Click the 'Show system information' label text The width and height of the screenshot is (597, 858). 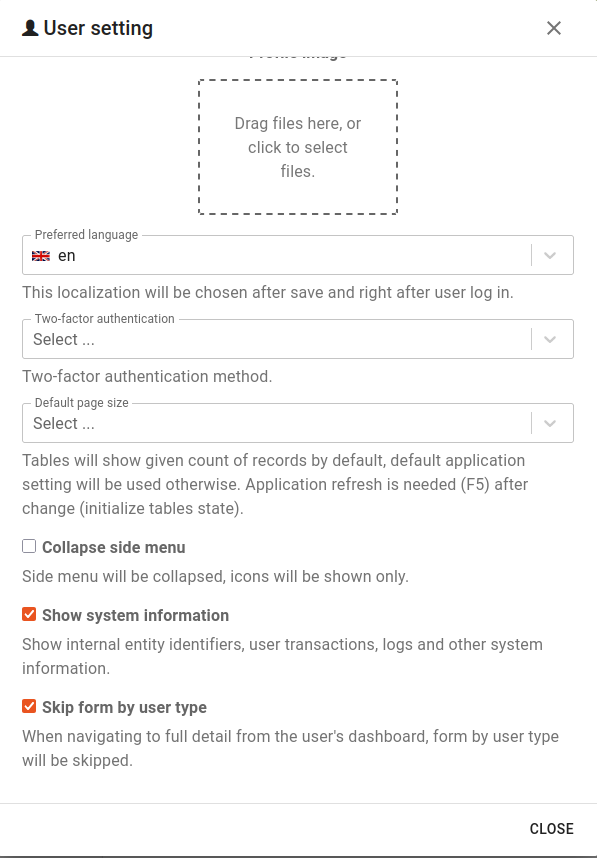pyautogui.click(x=135, y=615)
